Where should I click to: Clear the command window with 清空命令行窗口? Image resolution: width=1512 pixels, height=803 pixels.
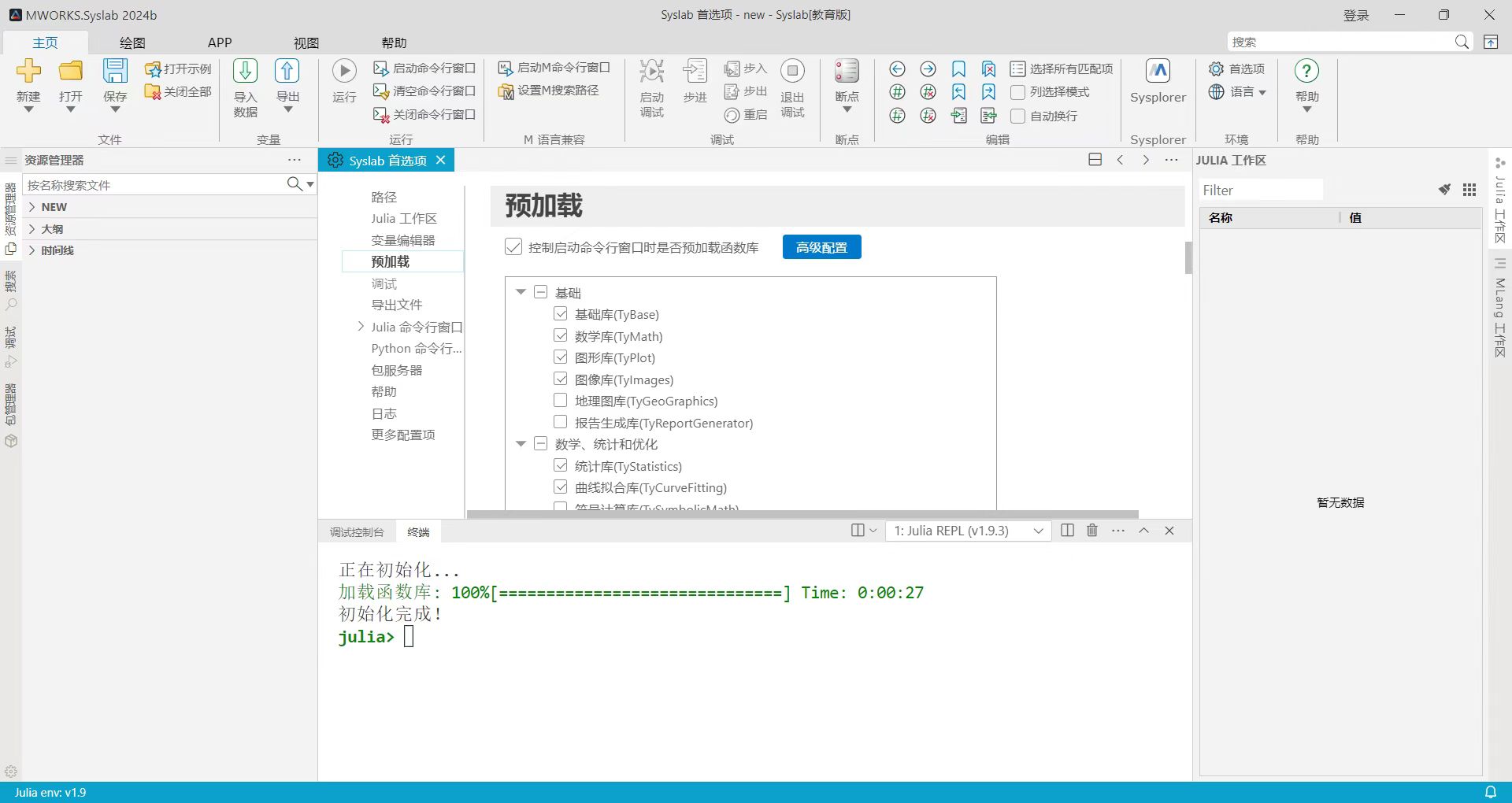click(424, 91)
